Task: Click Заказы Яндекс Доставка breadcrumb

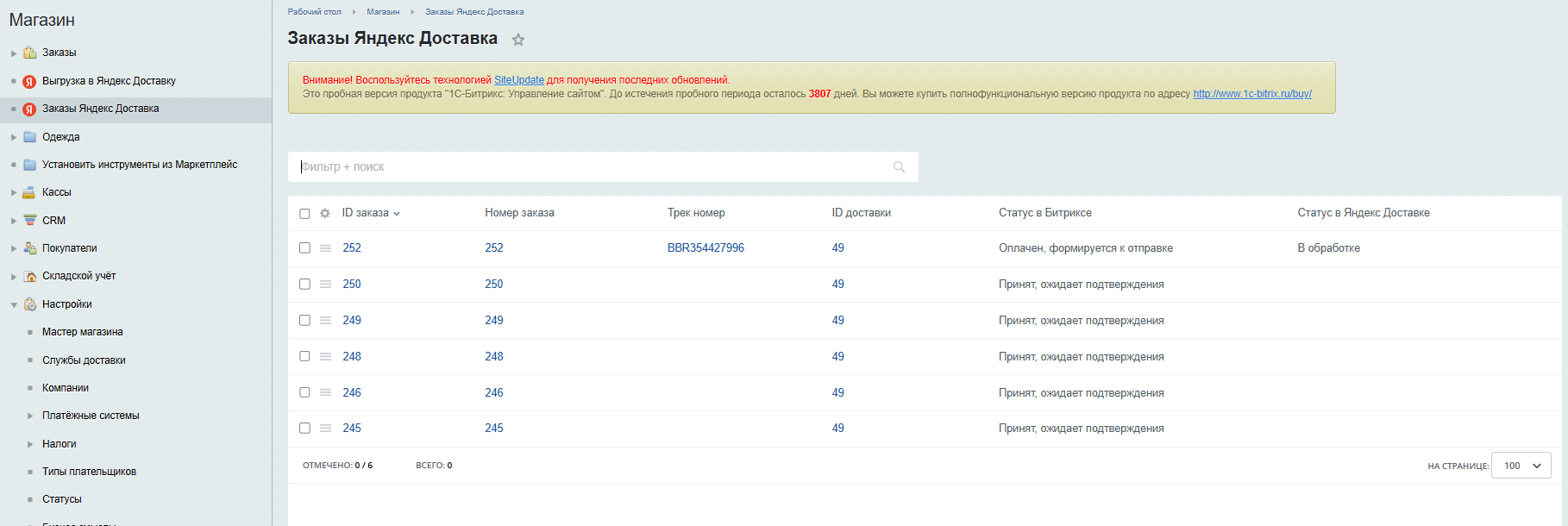Action: pos(474,12)
